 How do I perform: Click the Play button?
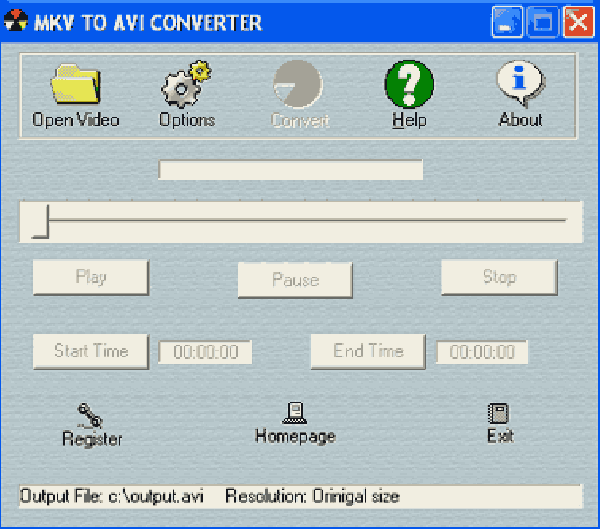click(x=91, y=278)
